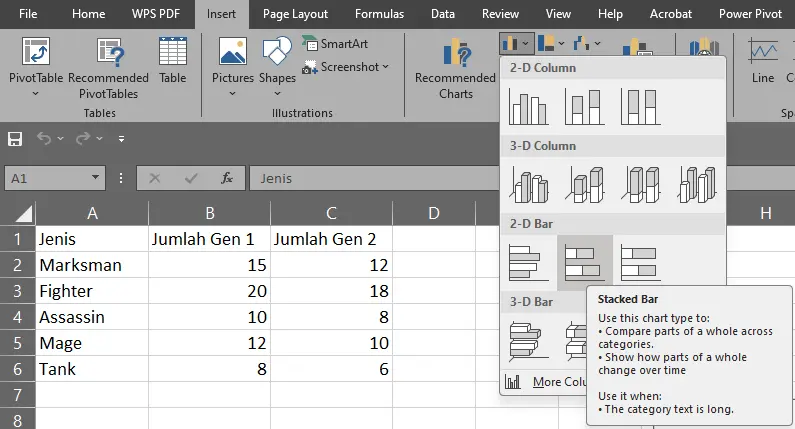The width and height of the screenshot is (795, 429).
Task: Choose the 2-D Stacked Bar chart
Action: (x=585, y=263)
